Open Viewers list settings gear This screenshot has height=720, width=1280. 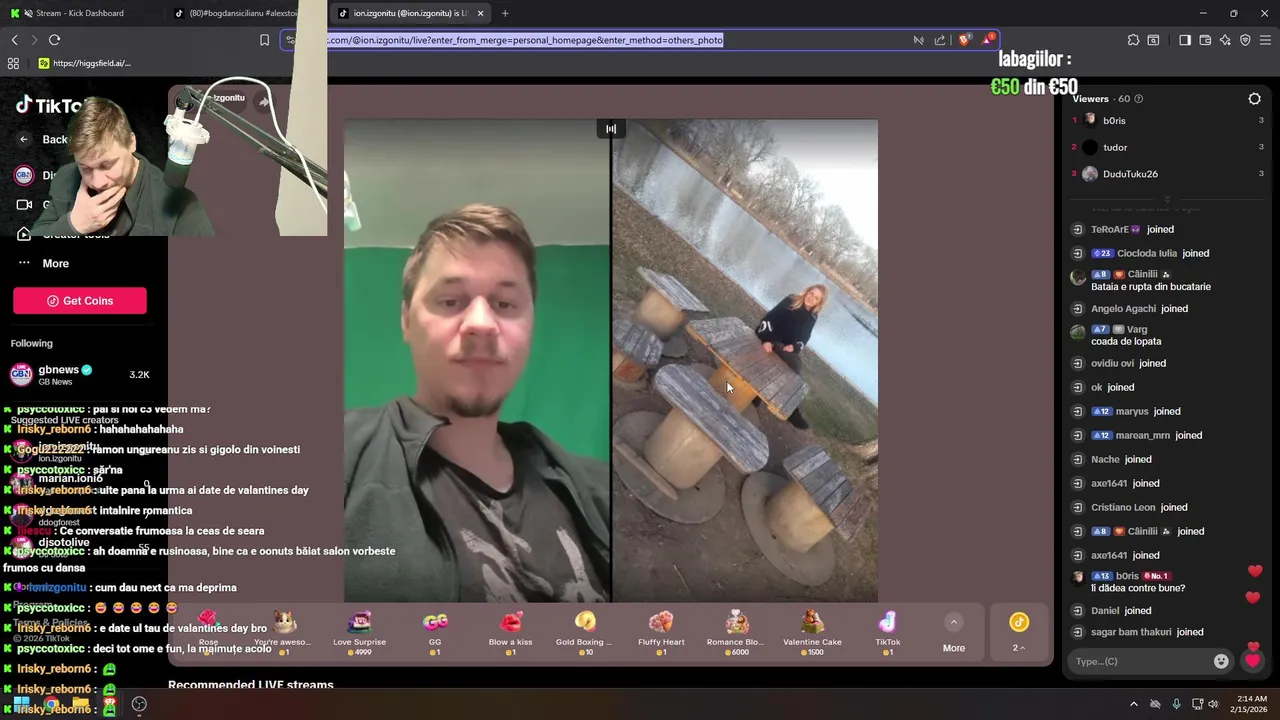coord(1254,99)
